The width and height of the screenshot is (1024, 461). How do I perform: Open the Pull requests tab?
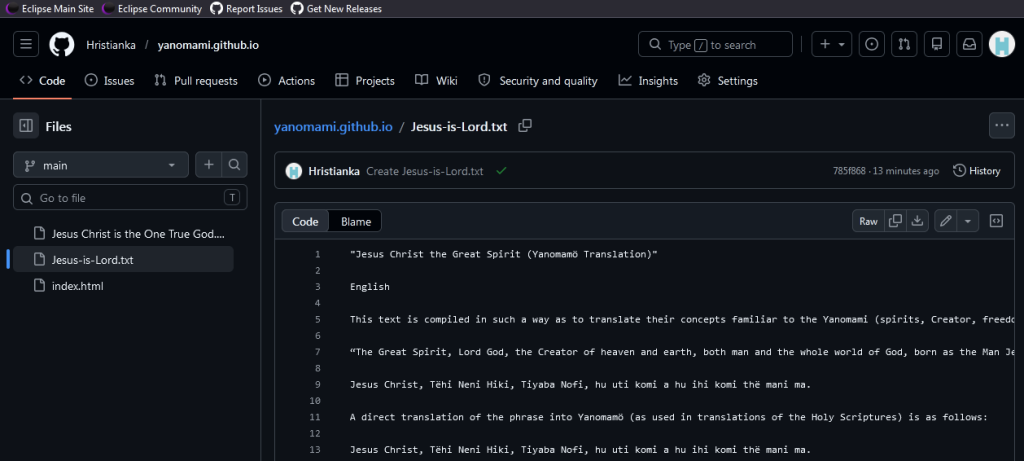click(196, 81)
